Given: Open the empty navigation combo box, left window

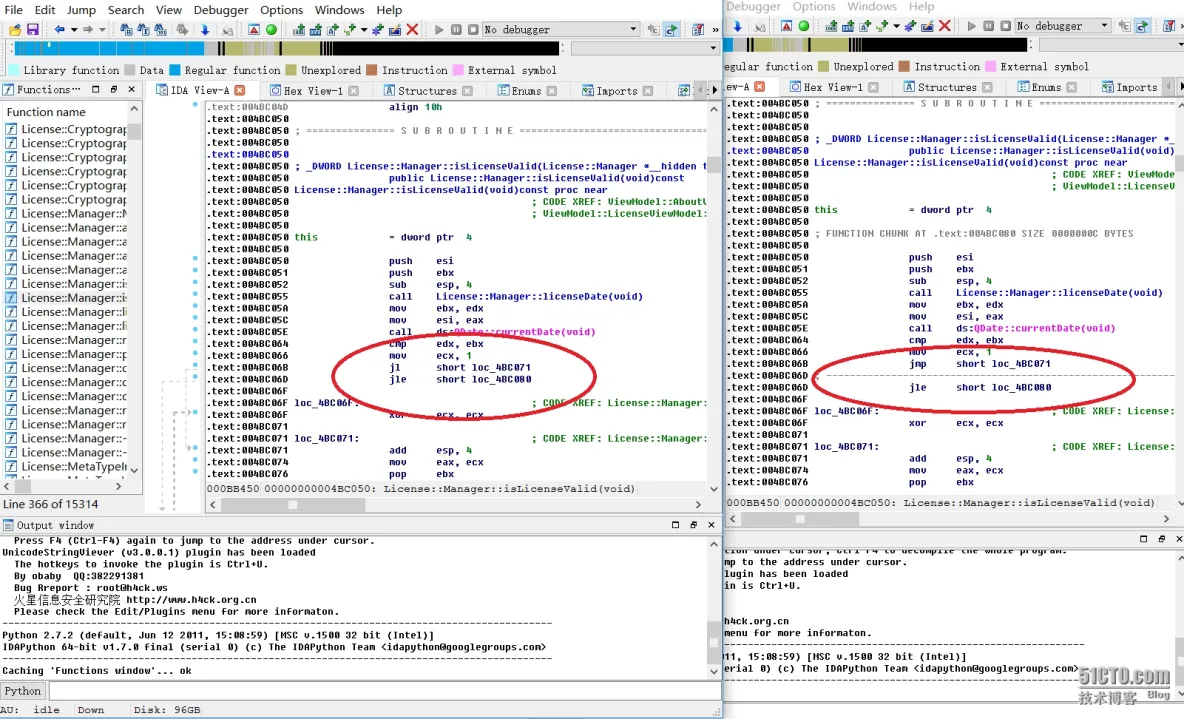Looking at the screenshot, I should 644,48.
